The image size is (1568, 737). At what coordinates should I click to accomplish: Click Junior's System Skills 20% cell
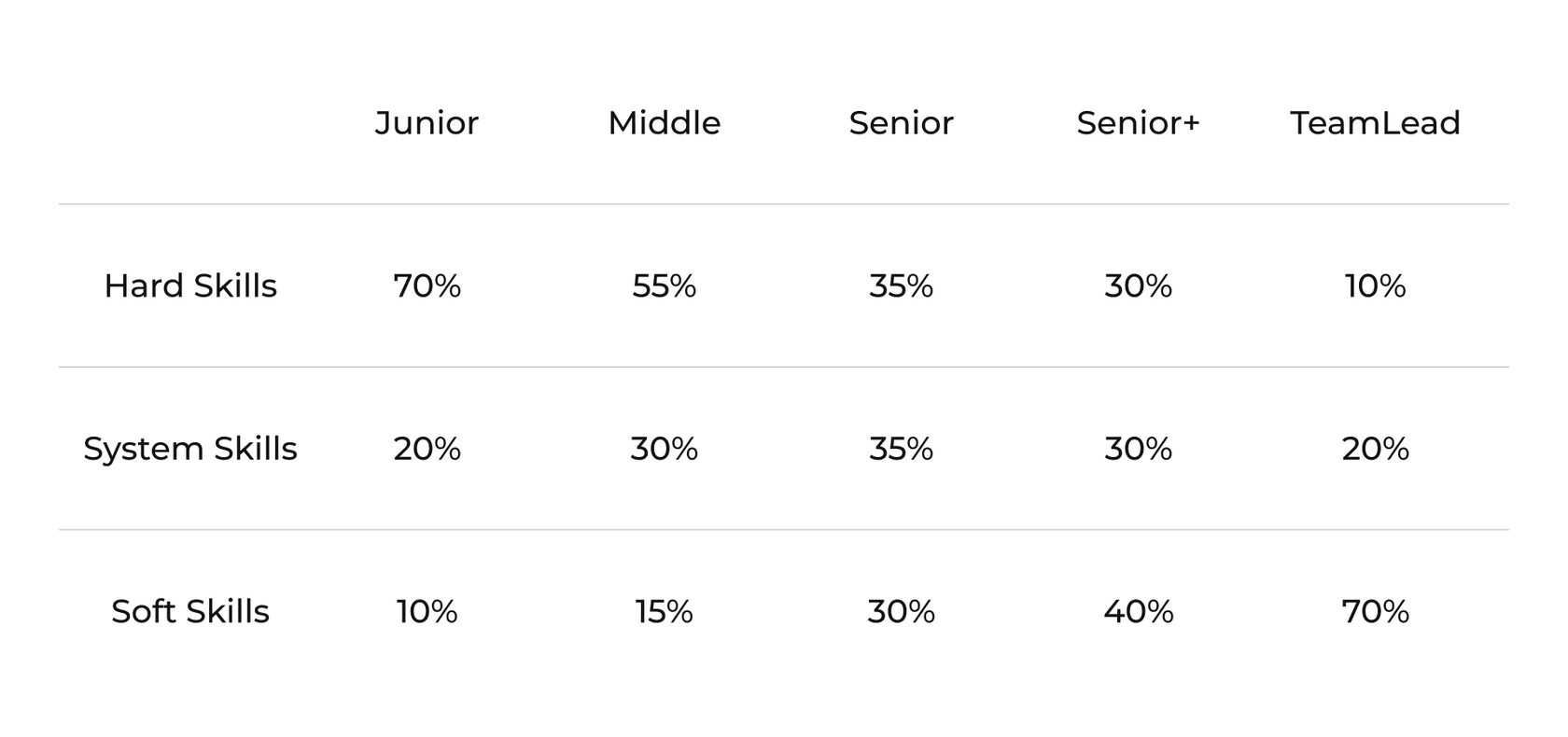(x=427, y=449)
